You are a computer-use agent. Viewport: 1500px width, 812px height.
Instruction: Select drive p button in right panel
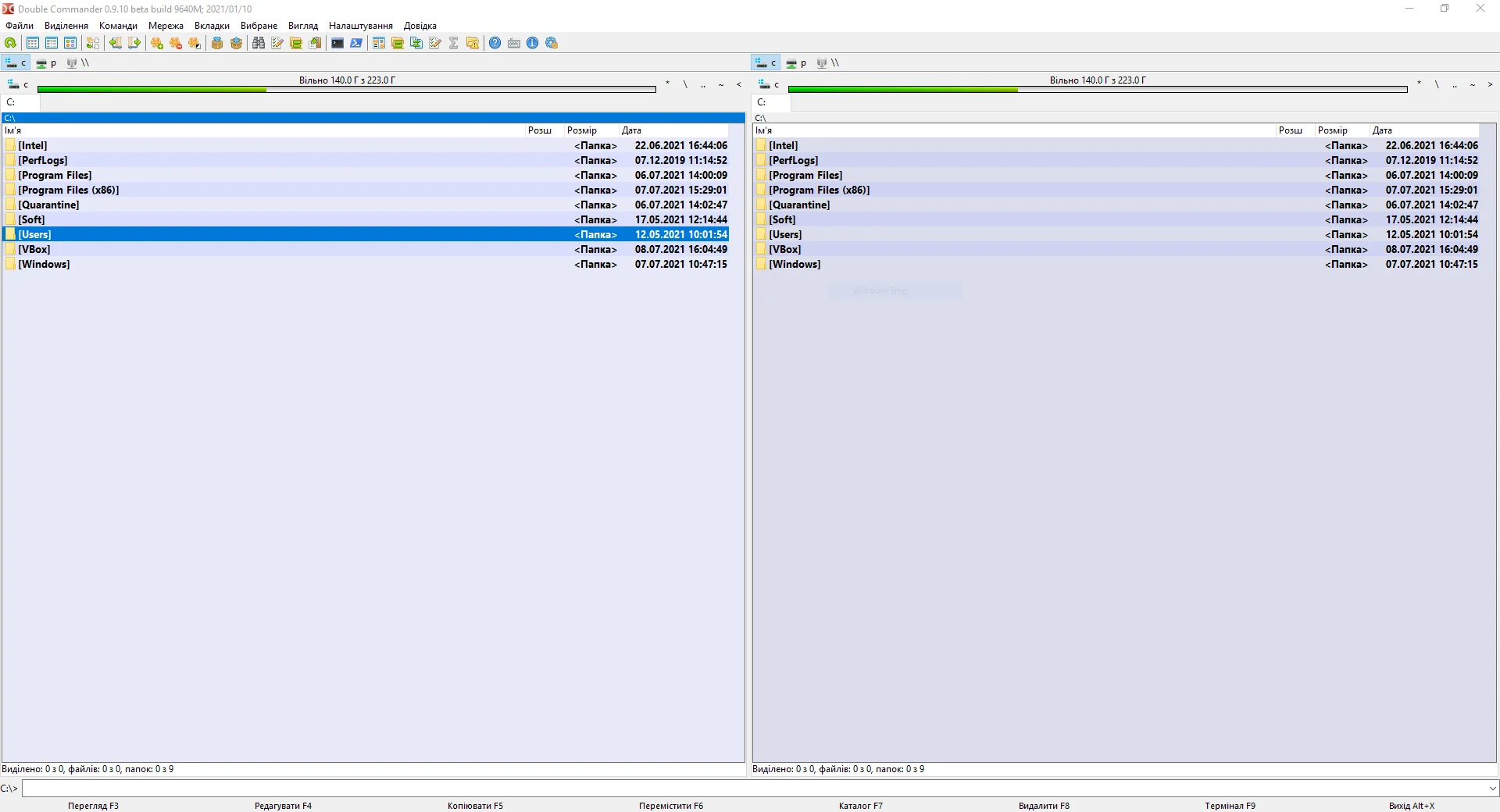pos(796,63)
